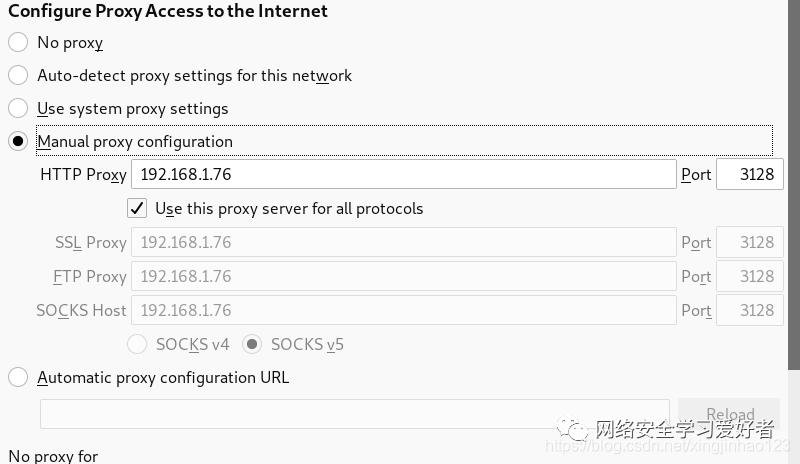Viewport: 800px width, 464px height.
Task: Click the HTTP Proxy label
Action: tap(83, 174)
